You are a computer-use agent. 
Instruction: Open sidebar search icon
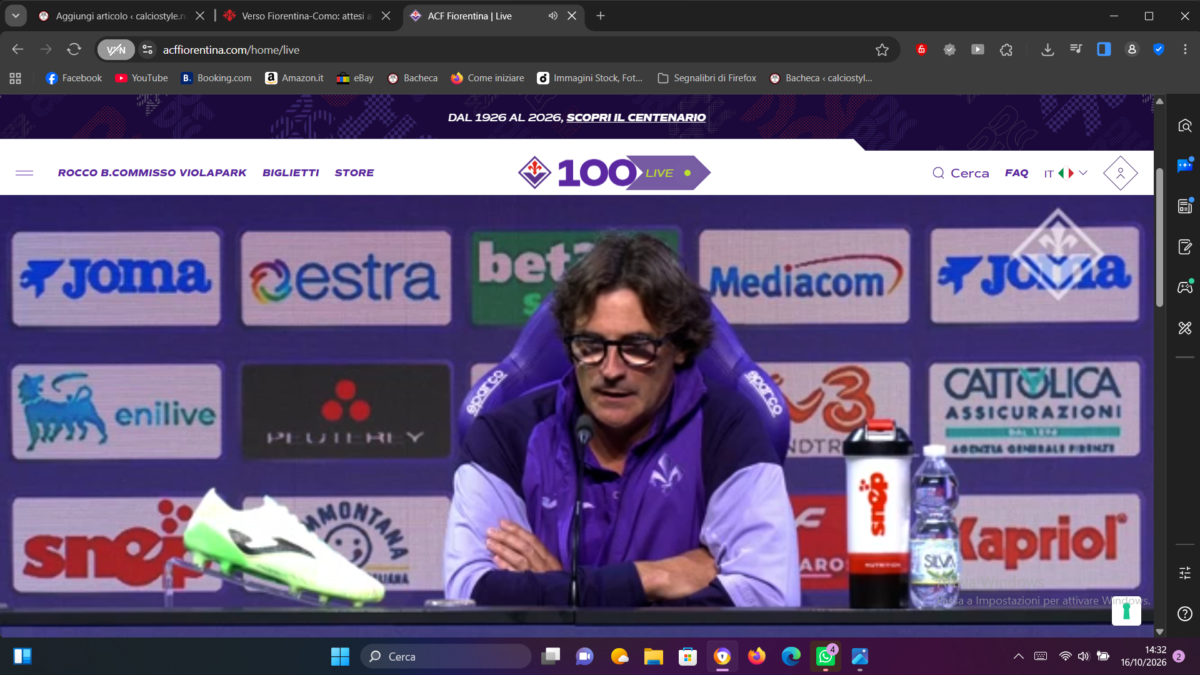click(1185, 125)
